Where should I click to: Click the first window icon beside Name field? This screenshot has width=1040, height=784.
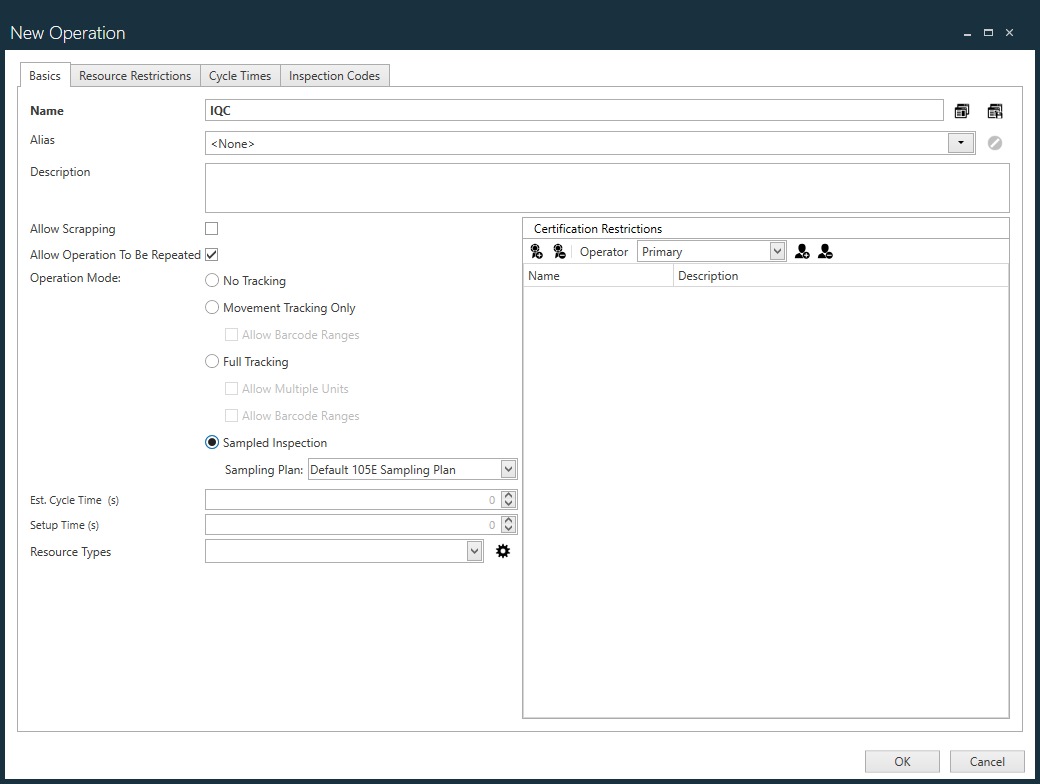pos(961,110)
